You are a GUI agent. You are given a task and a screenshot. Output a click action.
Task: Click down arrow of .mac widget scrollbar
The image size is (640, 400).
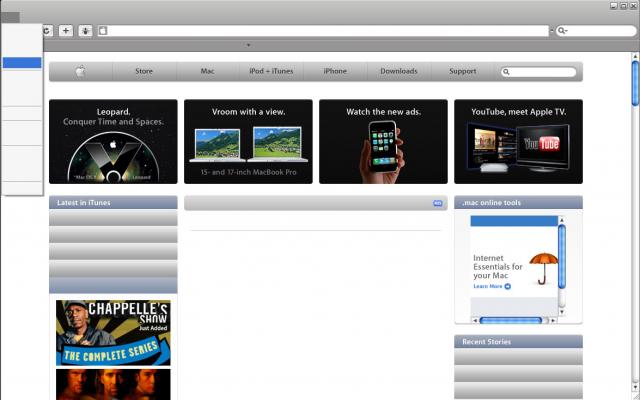pos(562,312)
